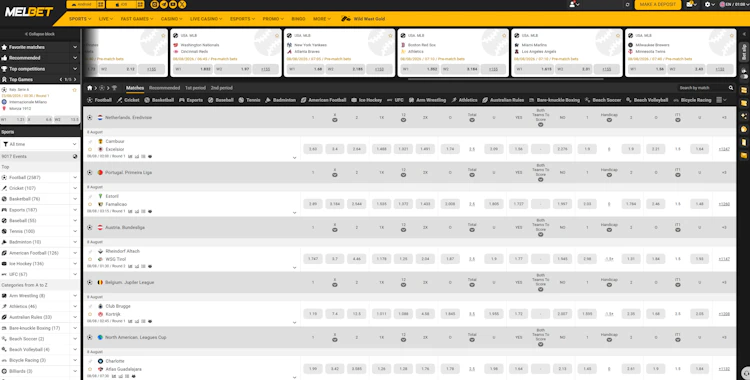The image size is (750, 380).
Task: Open the BINGO menu item
Action: (x=298, y=19)
